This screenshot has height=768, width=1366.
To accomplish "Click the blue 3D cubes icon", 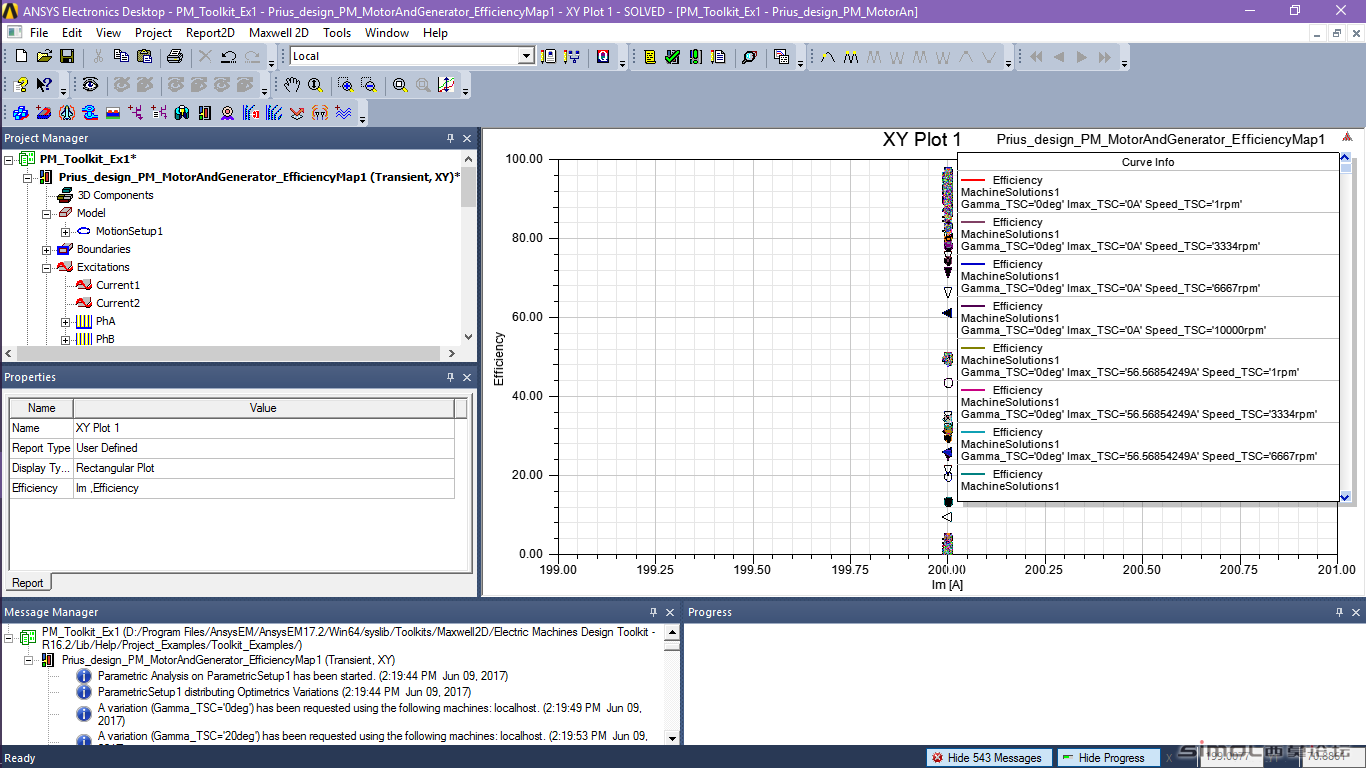I will click(x=21, y=113).
